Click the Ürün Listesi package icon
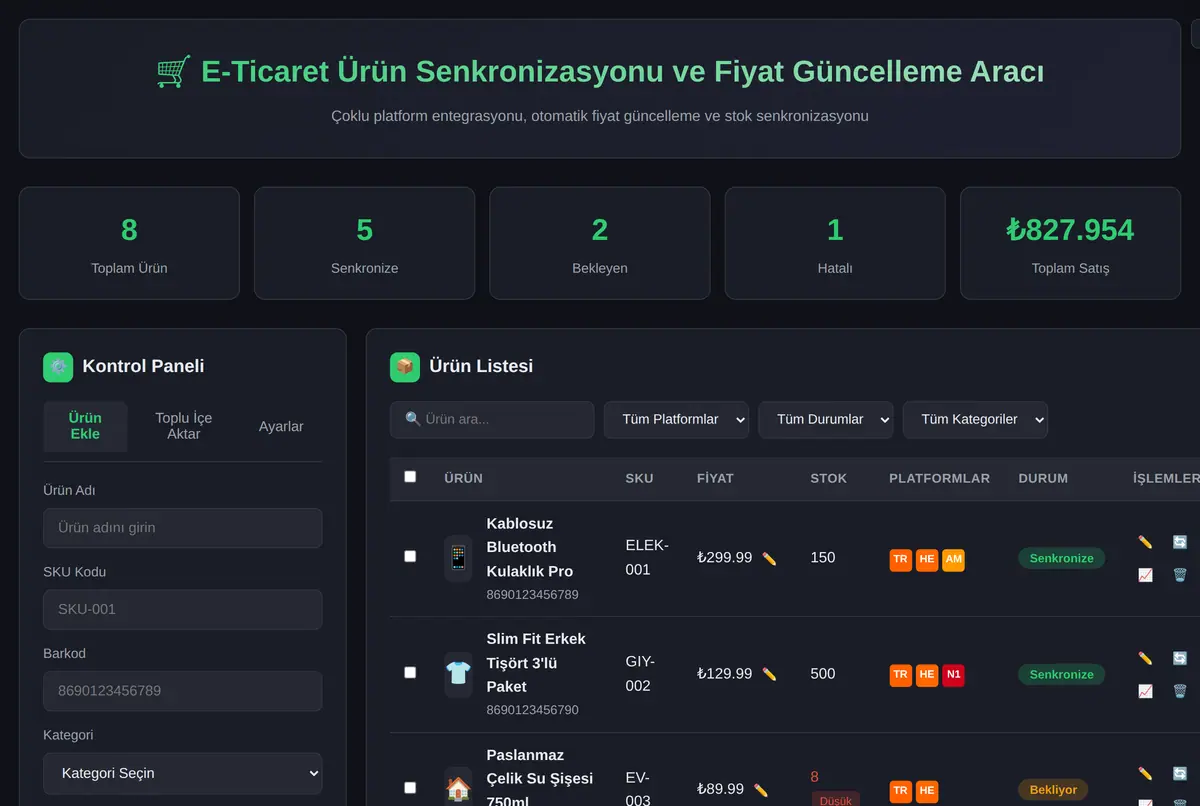 pos(405,367)
